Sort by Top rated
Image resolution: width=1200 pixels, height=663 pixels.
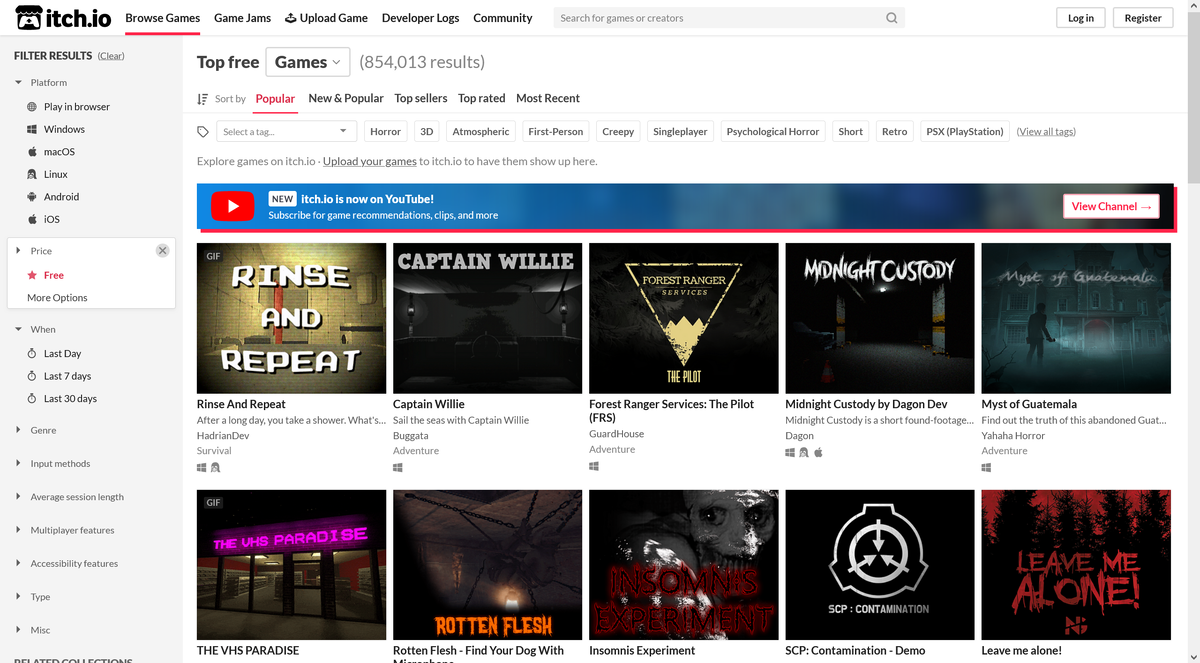click(482, 98)
